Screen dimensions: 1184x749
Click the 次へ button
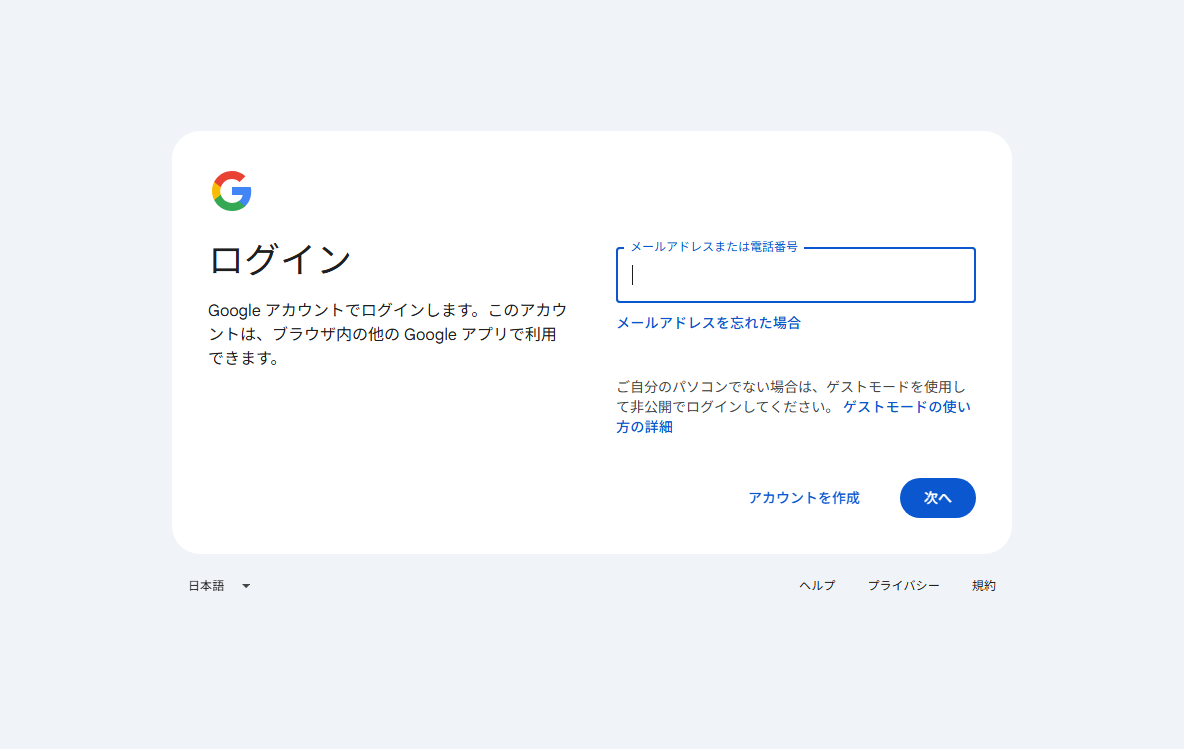click(x=938, y=498)
